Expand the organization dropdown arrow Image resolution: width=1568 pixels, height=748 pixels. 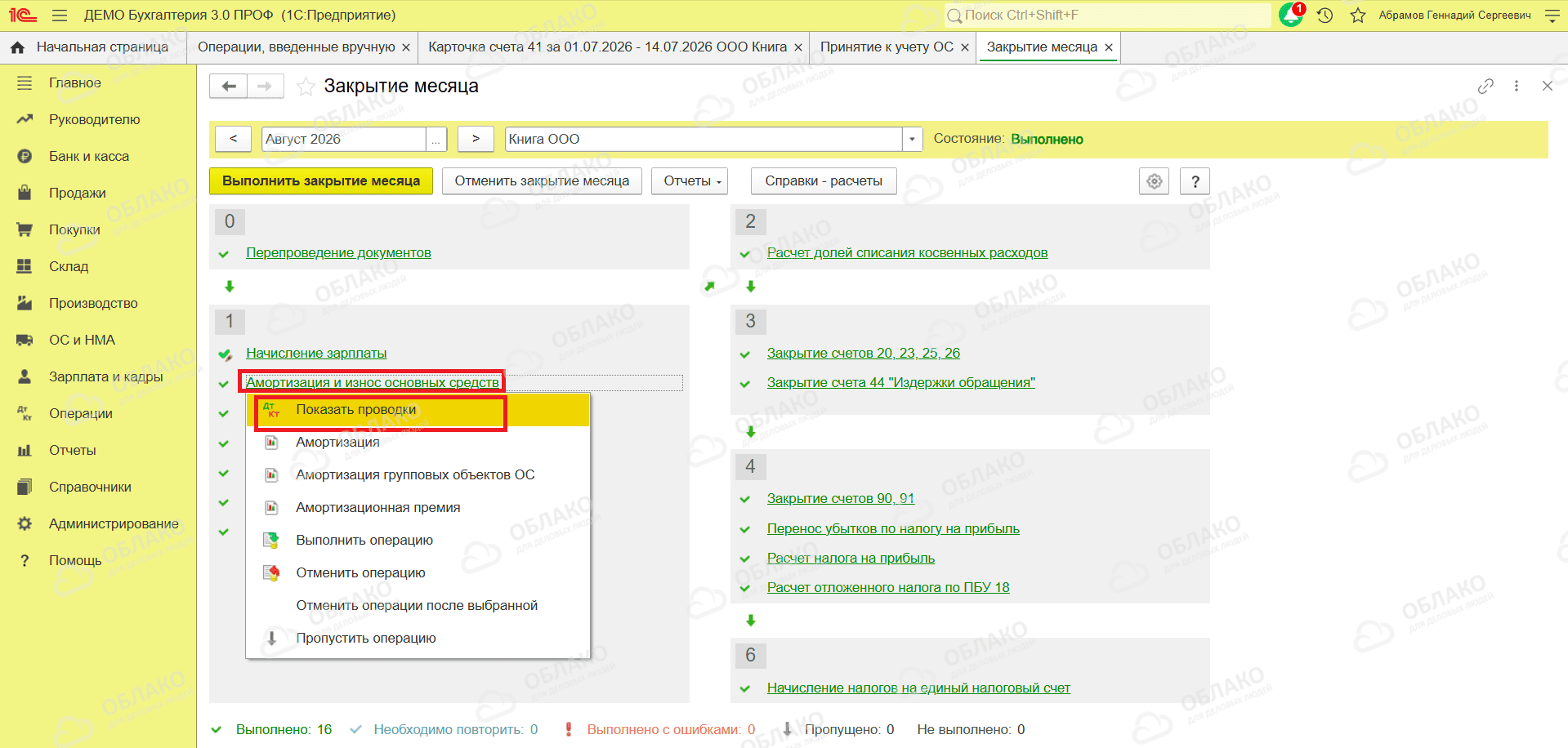913,139
